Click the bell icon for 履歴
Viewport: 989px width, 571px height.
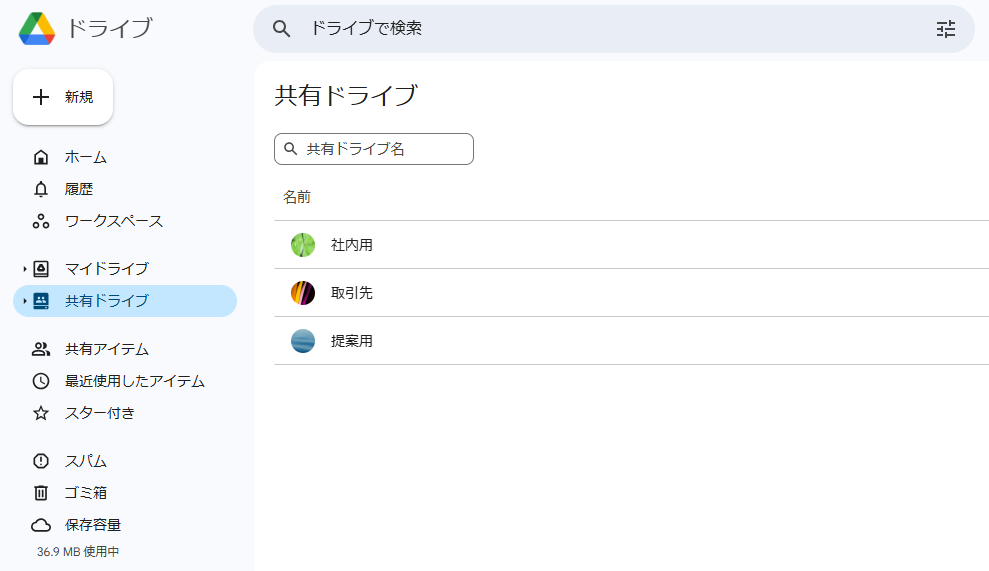(x=41, y=189)
